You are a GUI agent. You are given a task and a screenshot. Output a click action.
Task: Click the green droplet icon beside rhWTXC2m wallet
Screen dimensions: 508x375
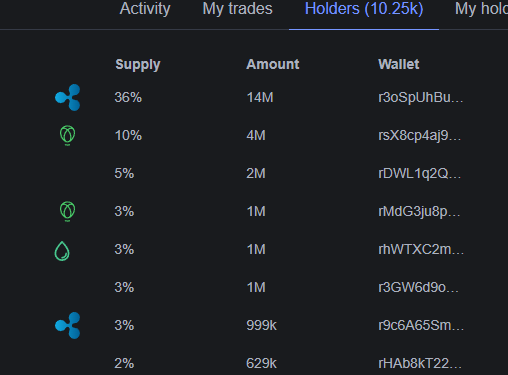tap(62, 251)
